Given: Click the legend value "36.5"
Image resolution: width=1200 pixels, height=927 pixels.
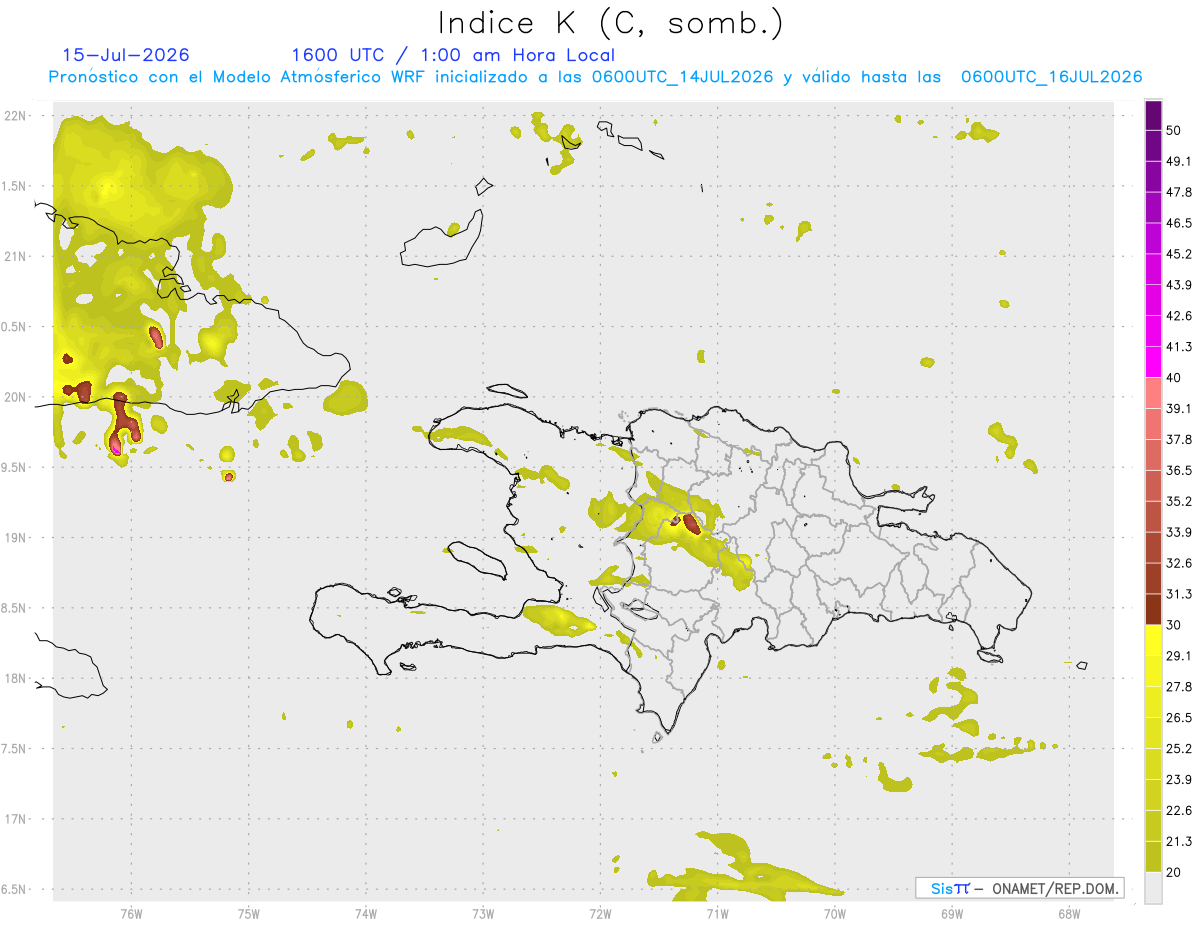Looking at the screenshot, I should [x=1181, y=470].
